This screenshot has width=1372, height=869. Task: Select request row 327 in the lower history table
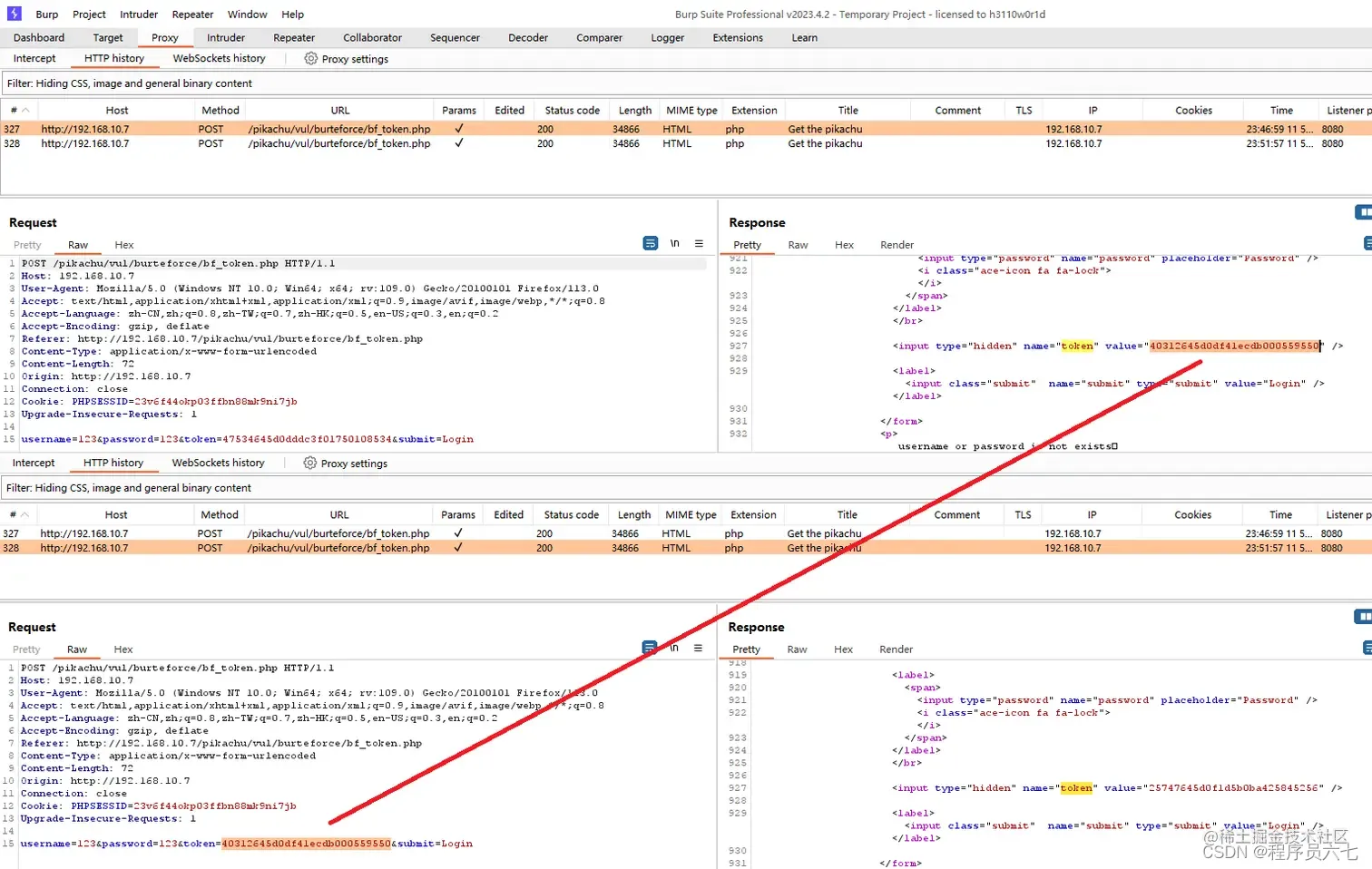point(686,533)
